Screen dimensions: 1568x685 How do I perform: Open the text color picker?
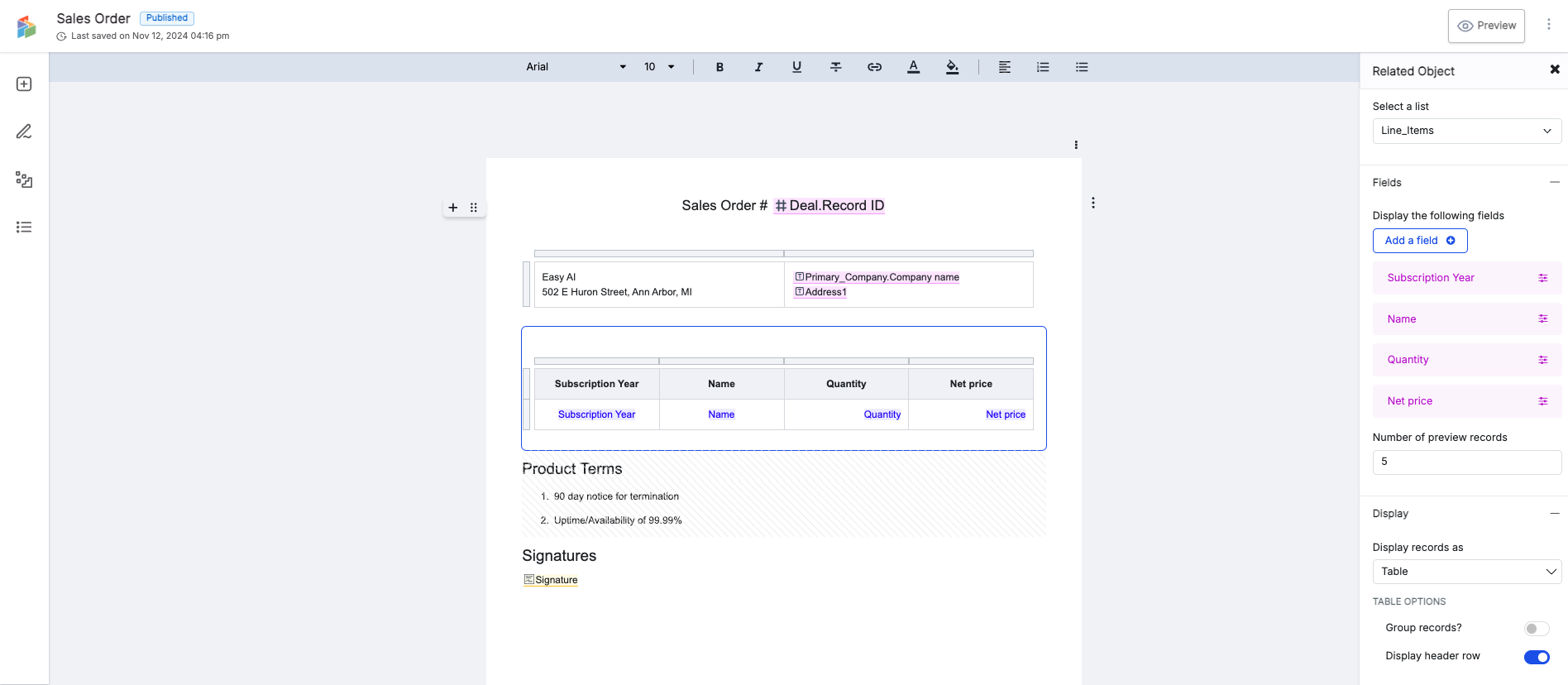tap(913, 67)
